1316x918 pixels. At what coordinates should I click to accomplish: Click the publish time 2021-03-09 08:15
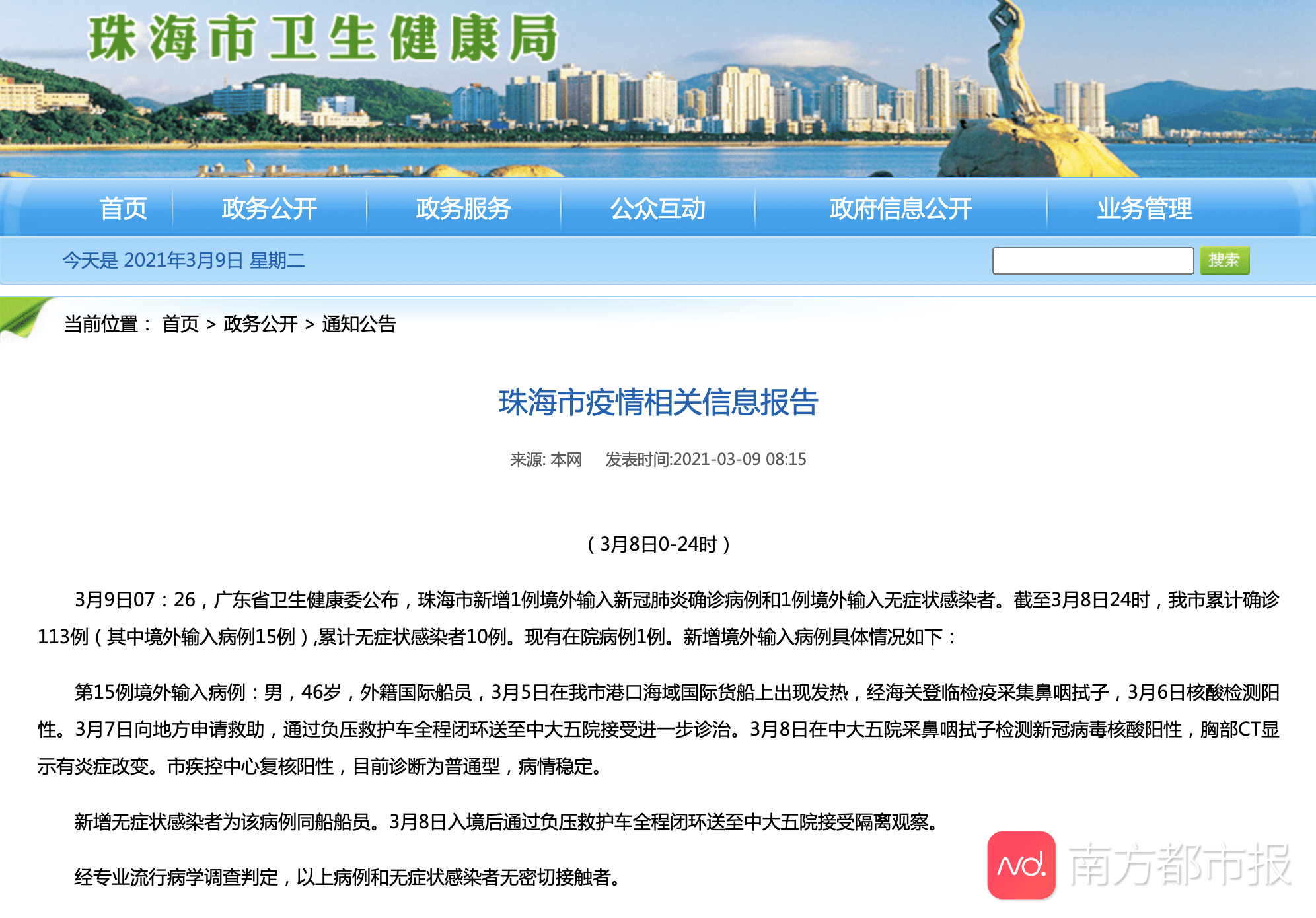click(740, 460)
